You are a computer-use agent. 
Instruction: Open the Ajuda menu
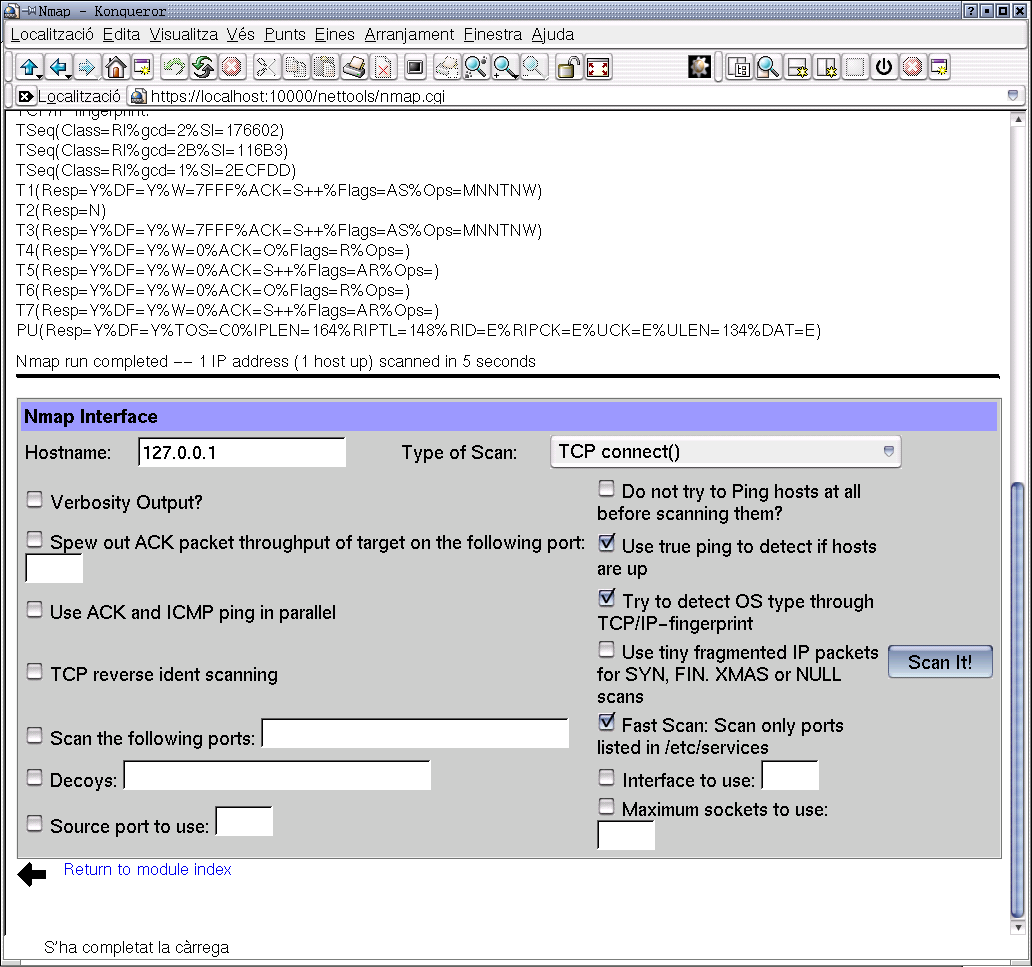[552, 34]
